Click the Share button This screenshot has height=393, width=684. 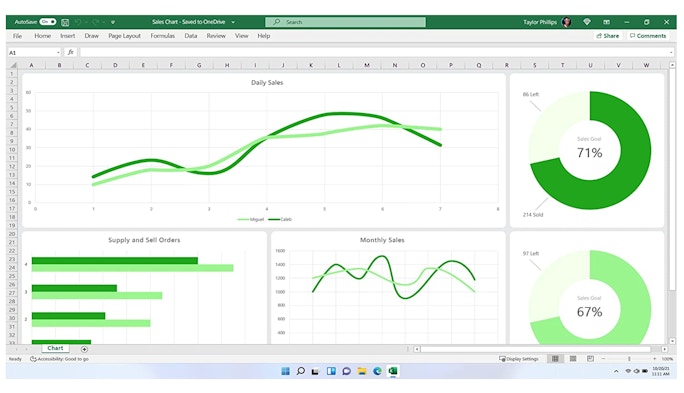point(608,36)
